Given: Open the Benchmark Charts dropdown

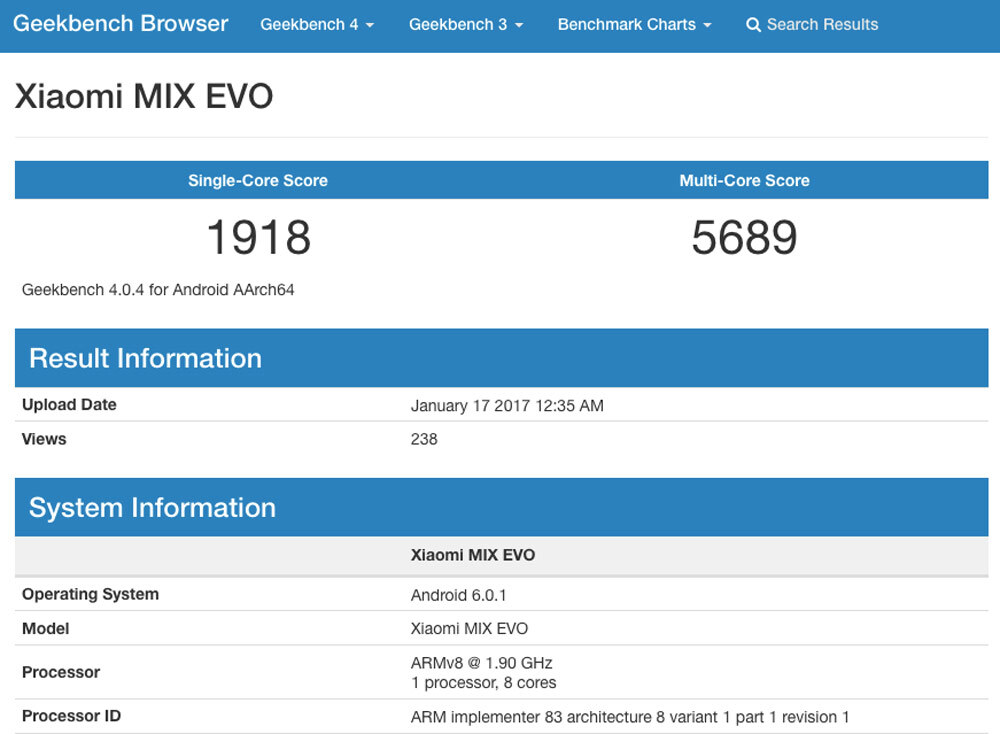Looking at the screenshot, I should pyautogui.click(x=634, y=25).
